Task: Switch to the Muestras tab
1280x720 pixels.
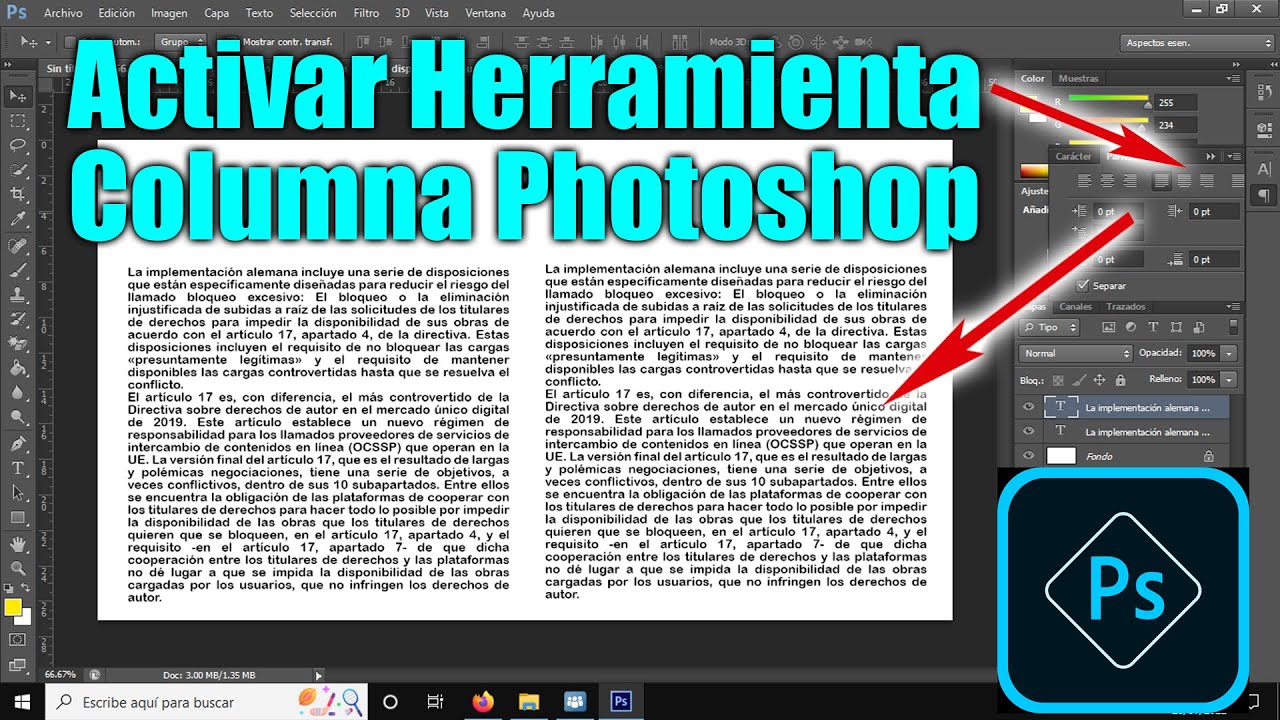Action: [1078, 78]
